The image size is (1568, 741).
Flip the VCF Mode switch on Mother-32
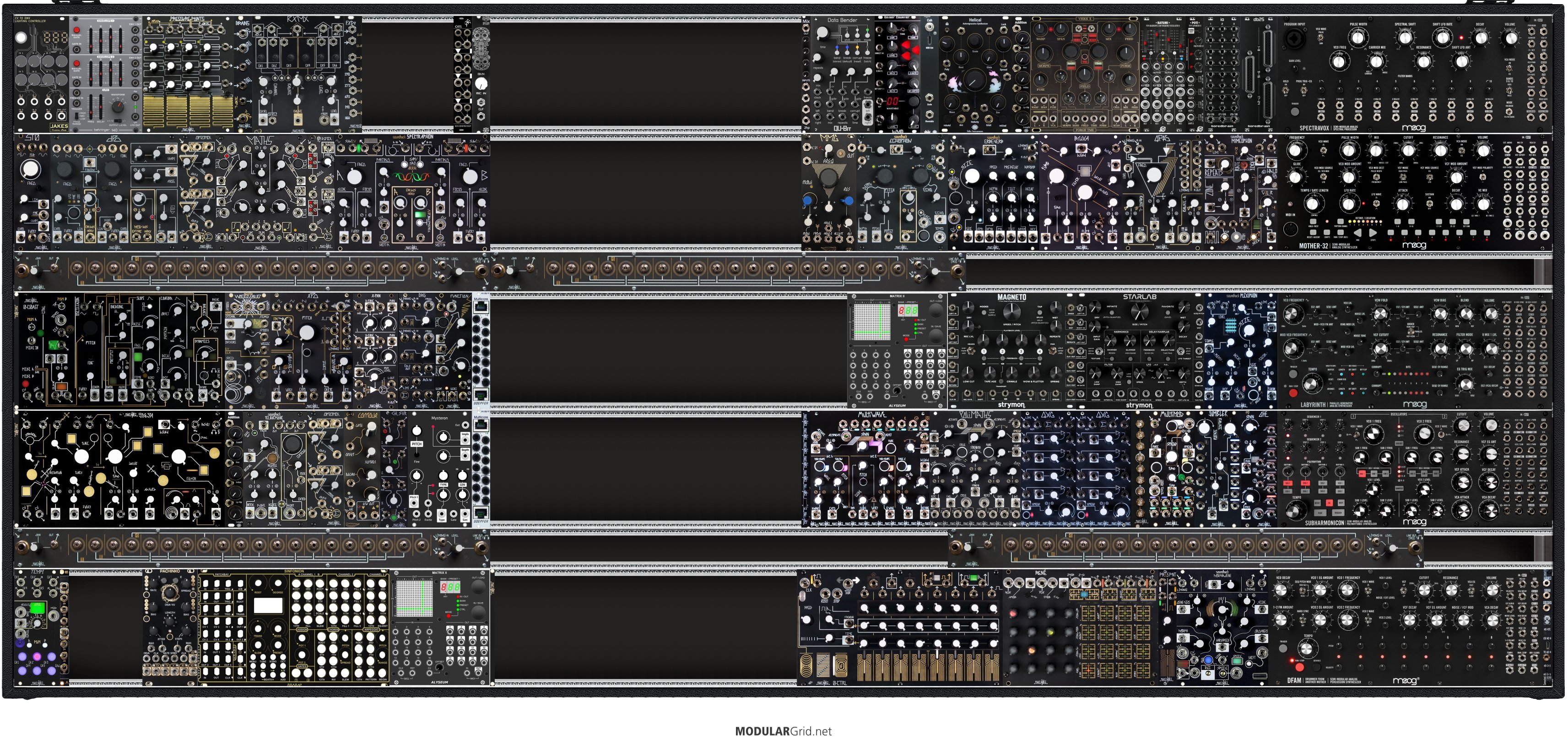coord(1403,177)
